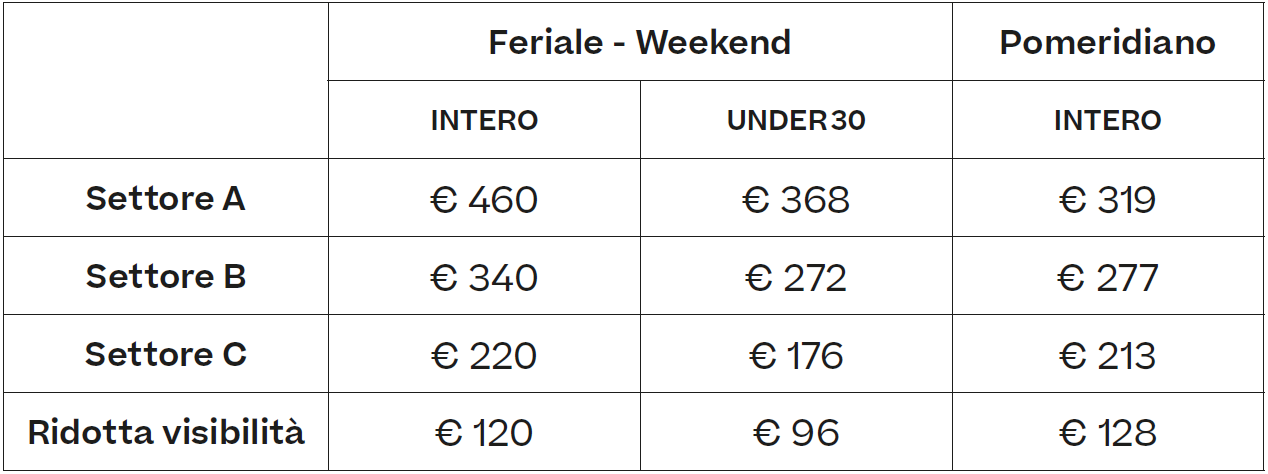Select the € 460 price cell
This screenshot has width=1268, height=474.
pyautogui.click(x=484, y=199)
